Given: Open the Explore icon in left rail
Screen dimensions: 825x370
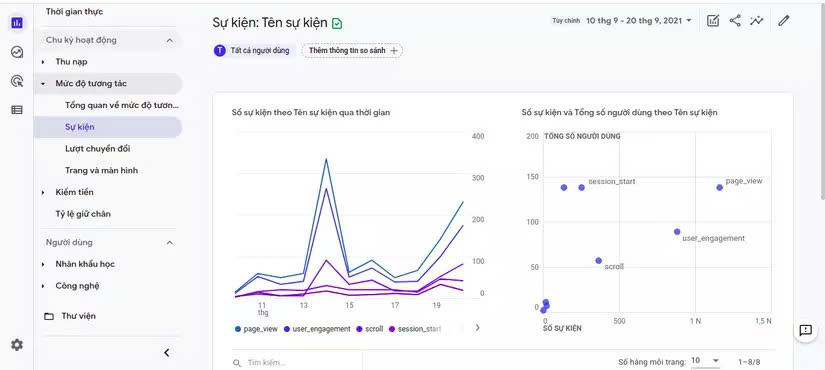Looking at the screenshot, I should [17, 52].
